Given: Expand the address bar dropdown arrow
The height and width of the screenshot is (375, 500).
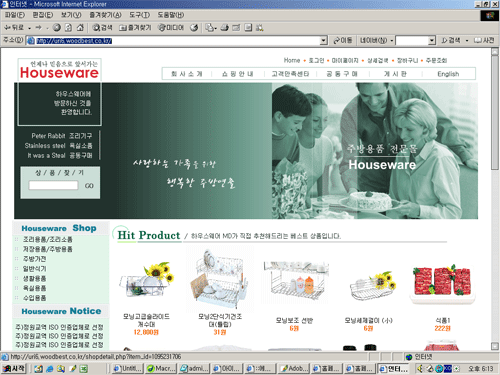Looking at the screenshot, I should click(323, 41).
